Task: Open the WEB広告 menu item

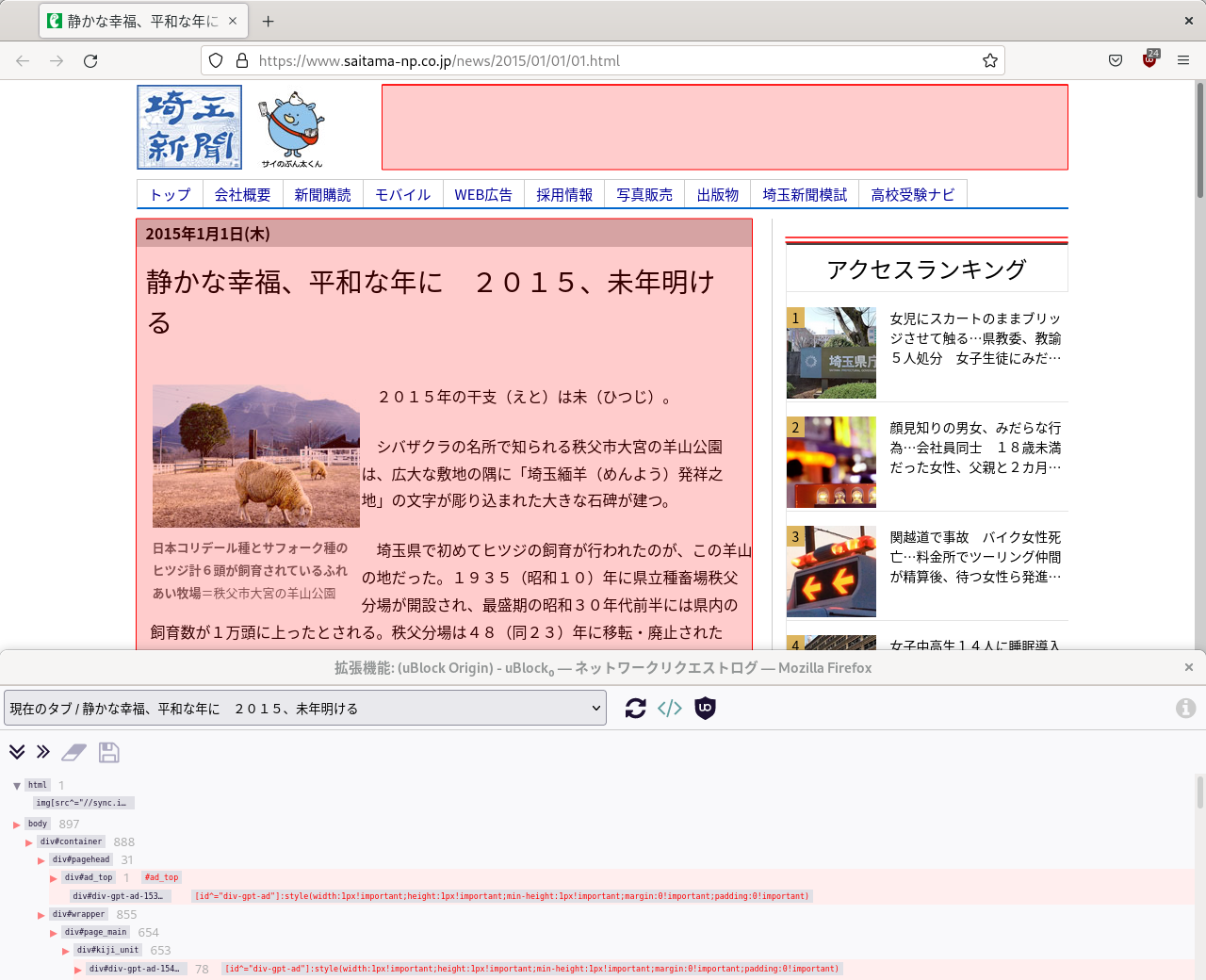Action: 483,194
